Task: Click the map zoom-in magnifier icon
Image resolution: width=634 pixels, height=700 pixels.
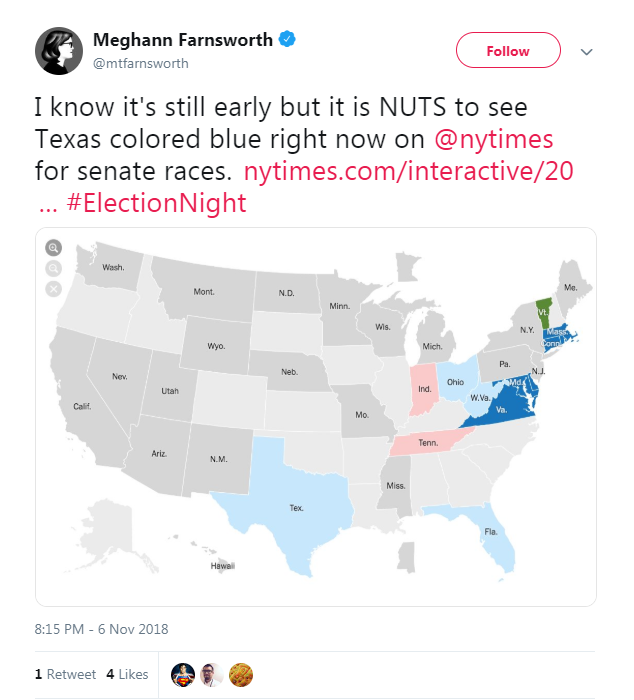Action: coord(54,248)
